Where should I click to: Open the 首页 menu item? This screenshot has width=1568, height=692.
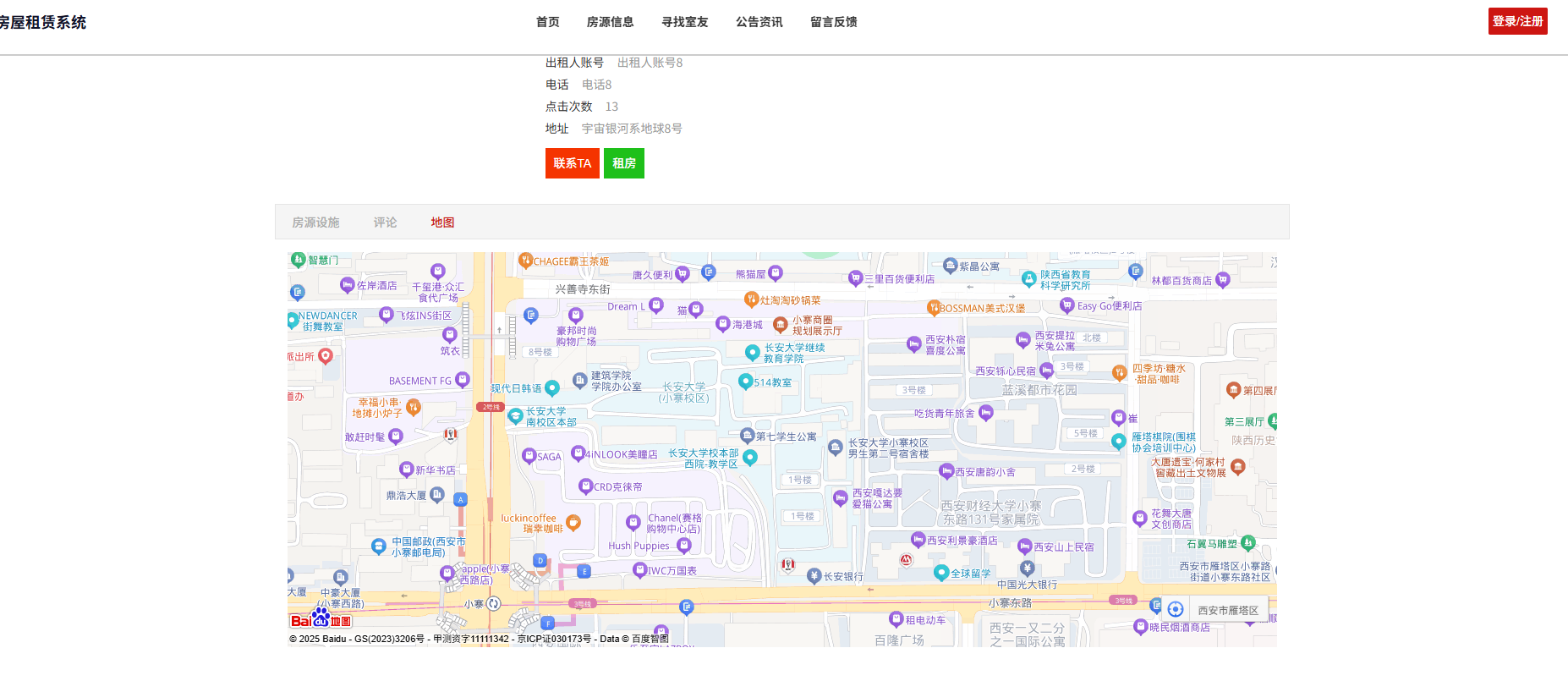(x=547, y=22)
